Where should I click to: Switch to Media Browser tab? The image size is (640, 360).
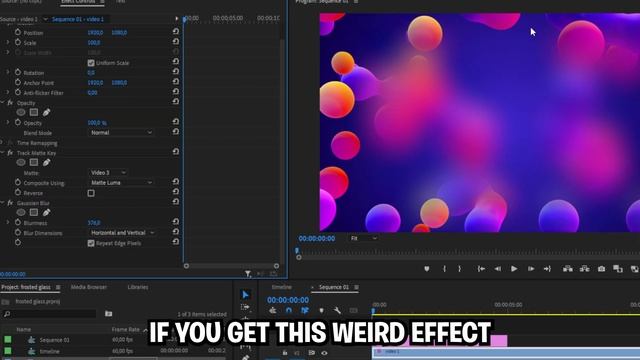[x=89, y=287]
